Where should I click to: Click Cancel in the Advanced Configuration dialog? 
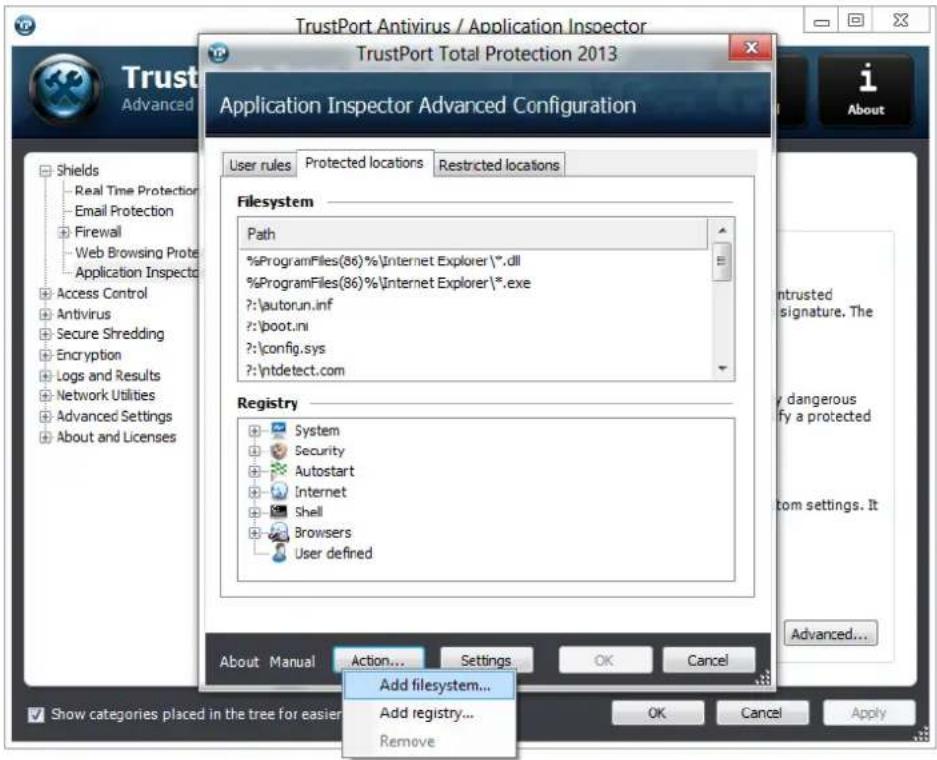pyautogui.click(x=708, y=661)
